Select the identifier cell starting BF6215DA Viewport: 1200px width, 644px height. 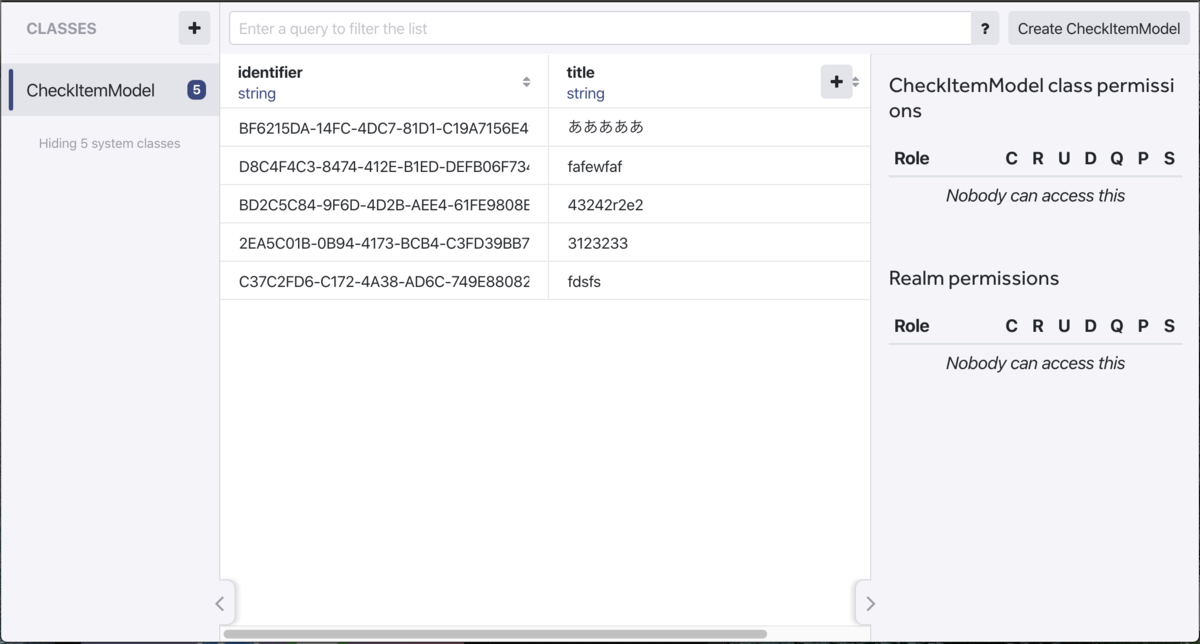[384, 128]
